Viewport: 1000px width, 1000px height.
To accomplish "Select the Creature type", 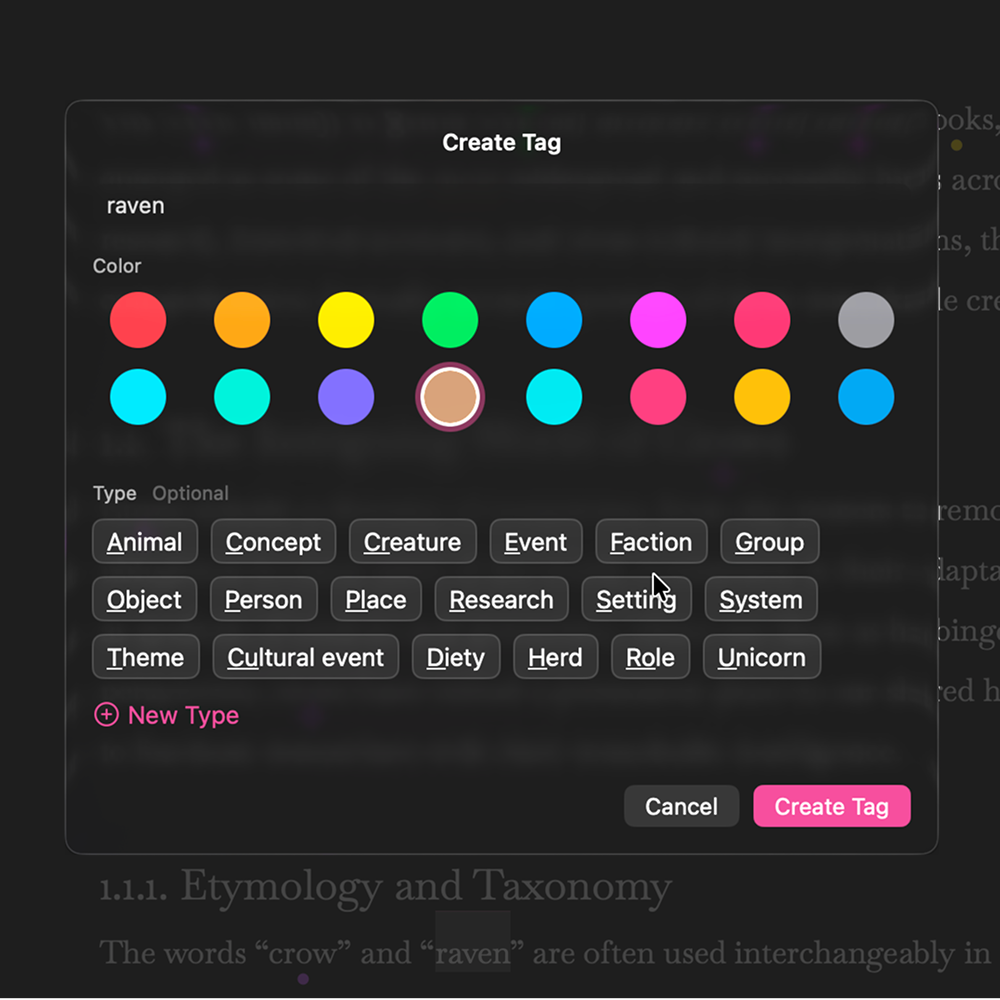I will coord(412,541).
